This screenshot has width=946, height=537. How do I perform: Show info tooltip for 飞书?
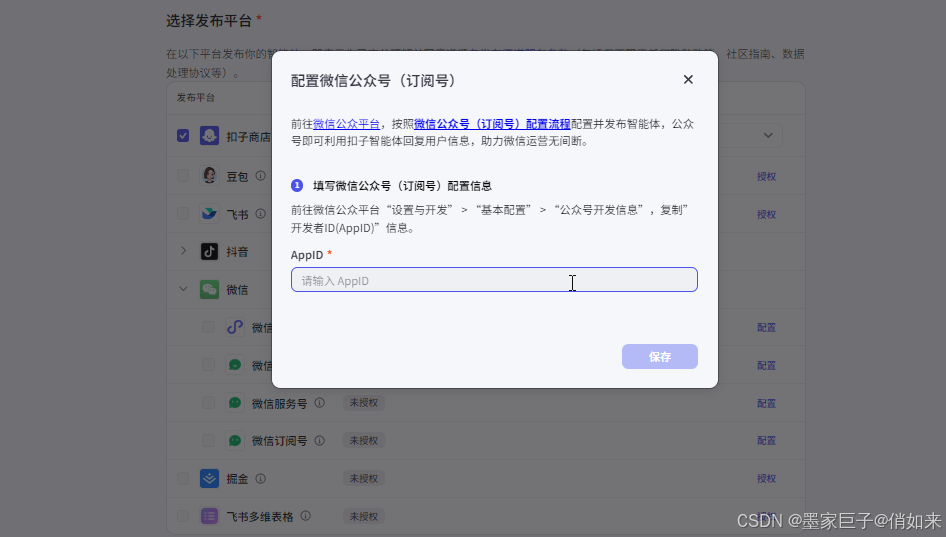tap(261, 214)
